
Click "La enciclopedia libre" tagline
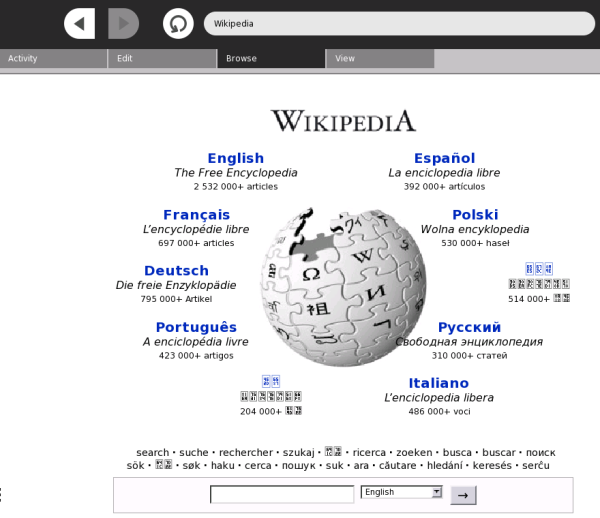(444, 173)
